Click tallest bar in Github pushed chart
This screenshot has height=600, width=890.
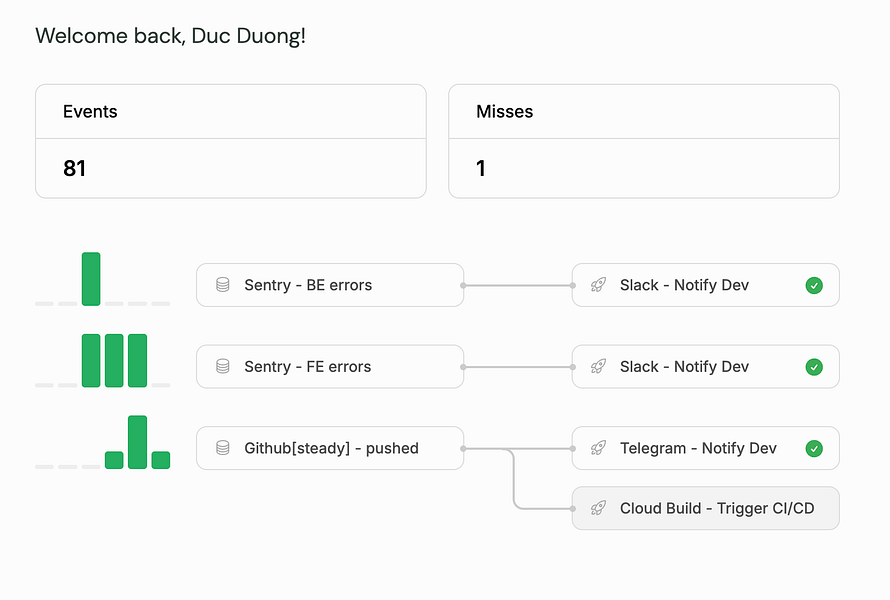137,442
